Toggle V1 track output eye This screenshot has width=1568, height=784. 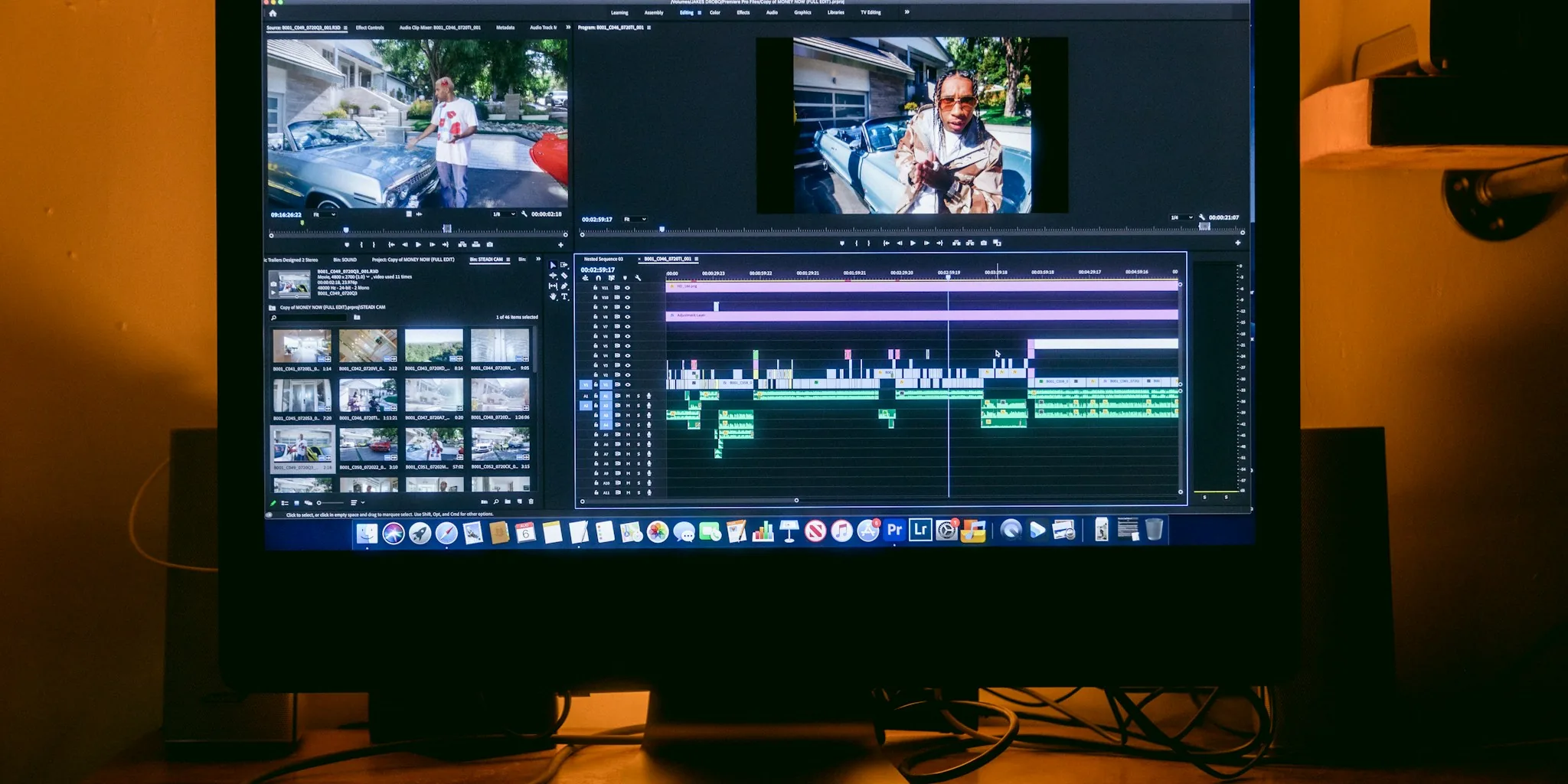click(628, 384)
